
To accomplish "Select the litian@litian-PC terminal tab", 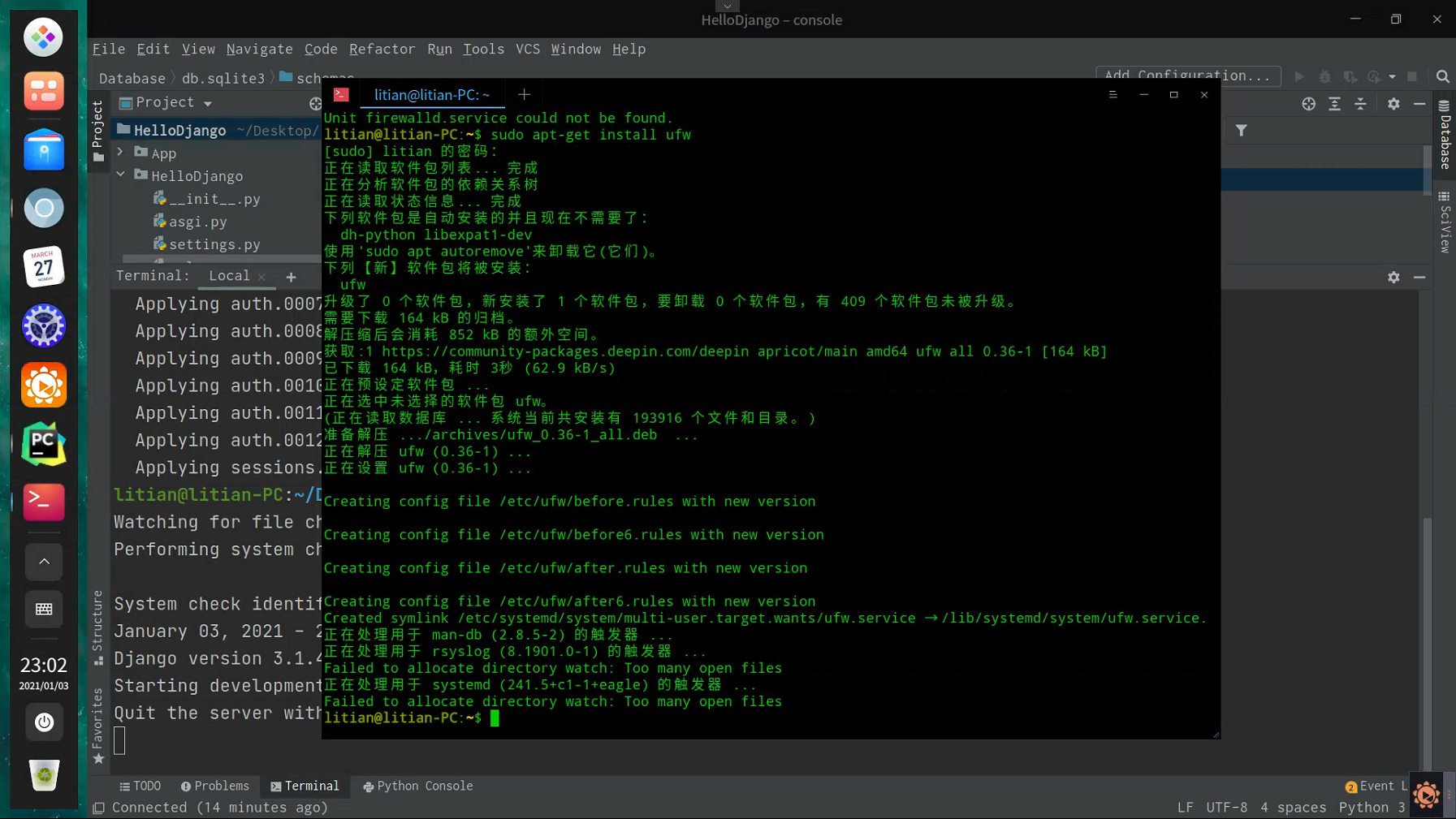I will pos(432,95).
